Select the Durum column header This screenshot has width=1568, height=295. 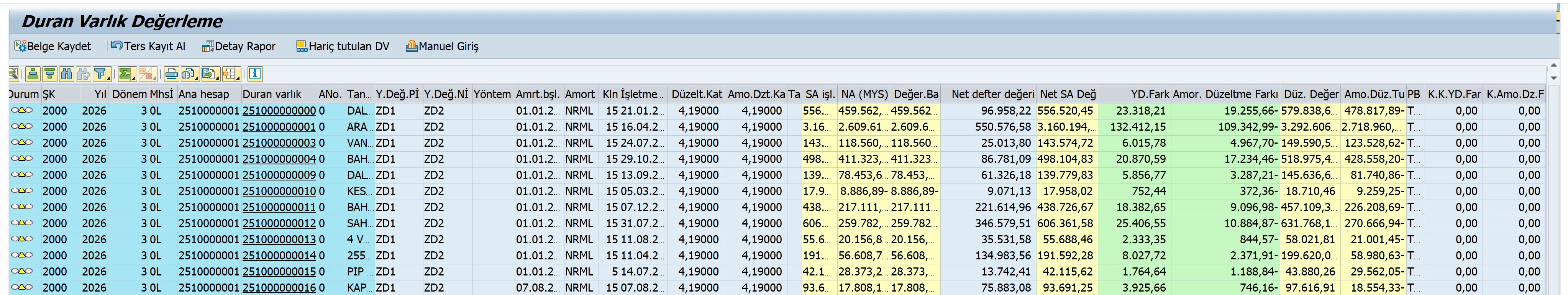(x=25, y=94)
